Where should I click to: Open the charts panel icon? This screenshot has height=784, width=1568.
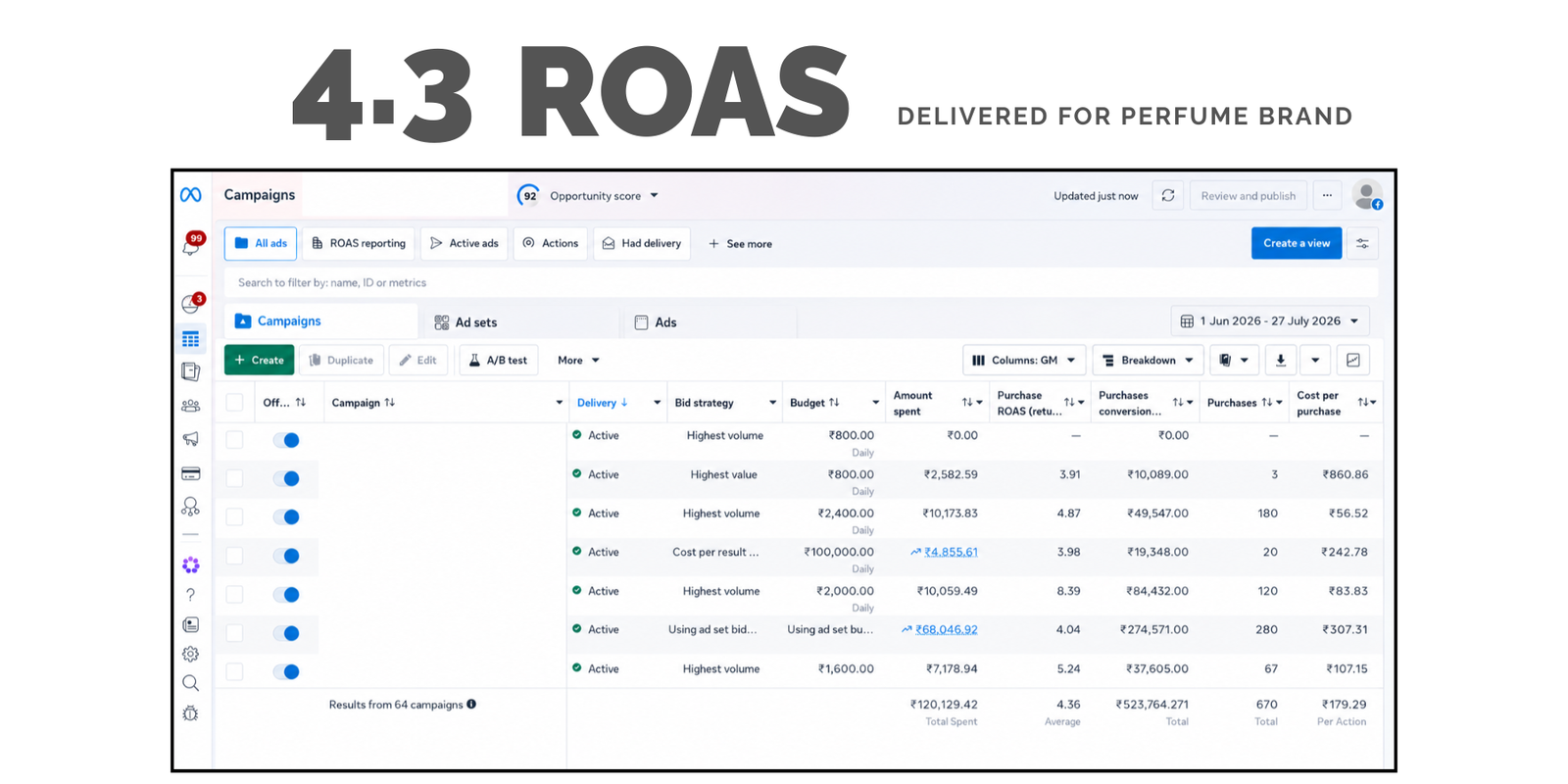pyautogui.click(x=1353, y=361)
